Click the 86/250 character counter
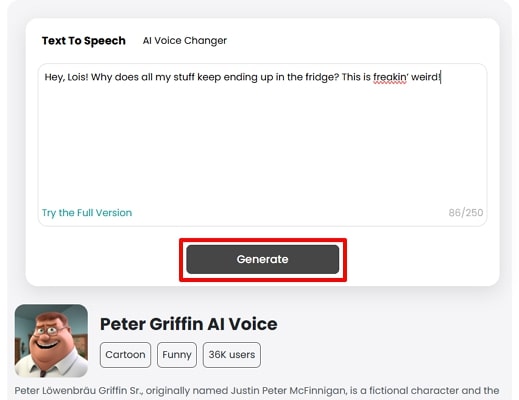The width and height of the screenshot is (519, 400). pos(466,213)
